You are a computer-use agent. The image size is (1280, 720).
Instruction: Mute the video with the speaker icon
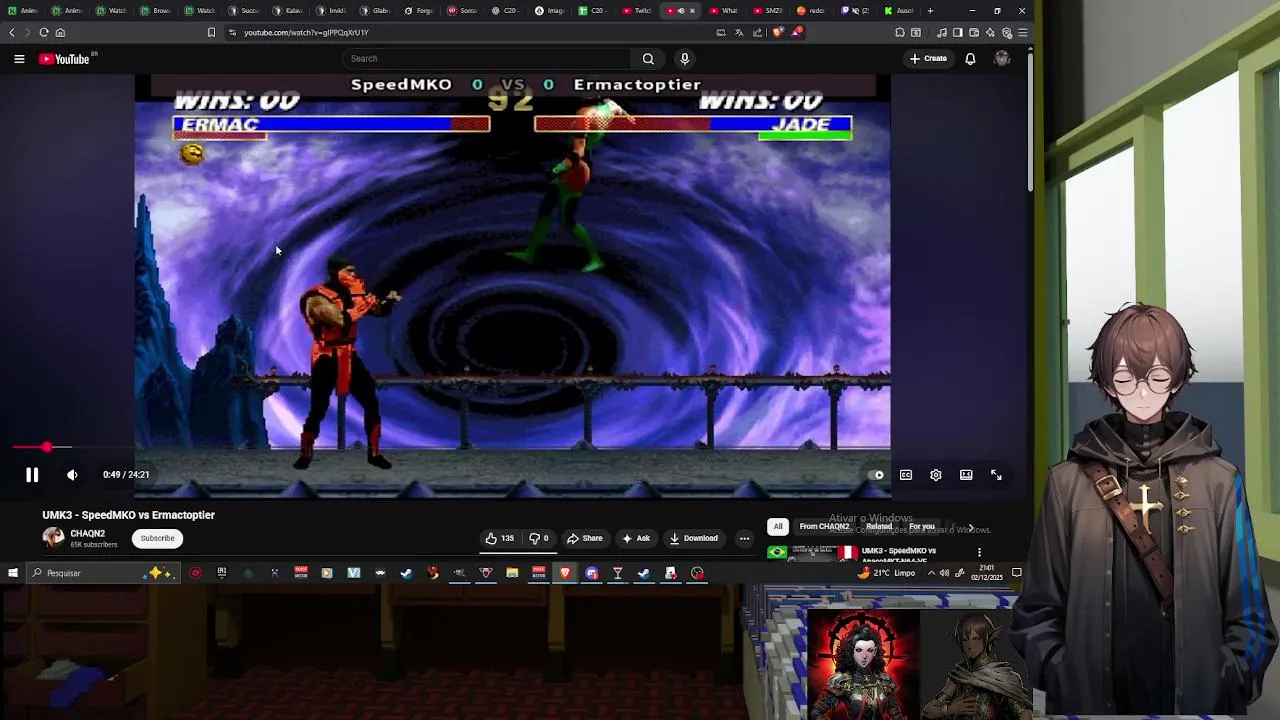click(x=72, y=475)
